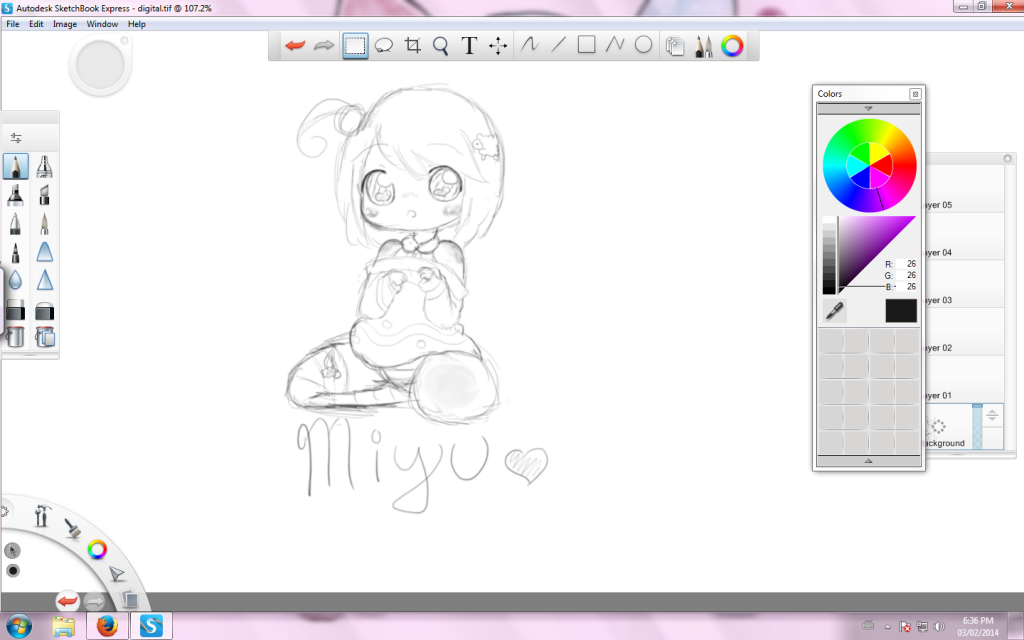Click the Redo arrow in the top toolbar

(x=324, y=45)
